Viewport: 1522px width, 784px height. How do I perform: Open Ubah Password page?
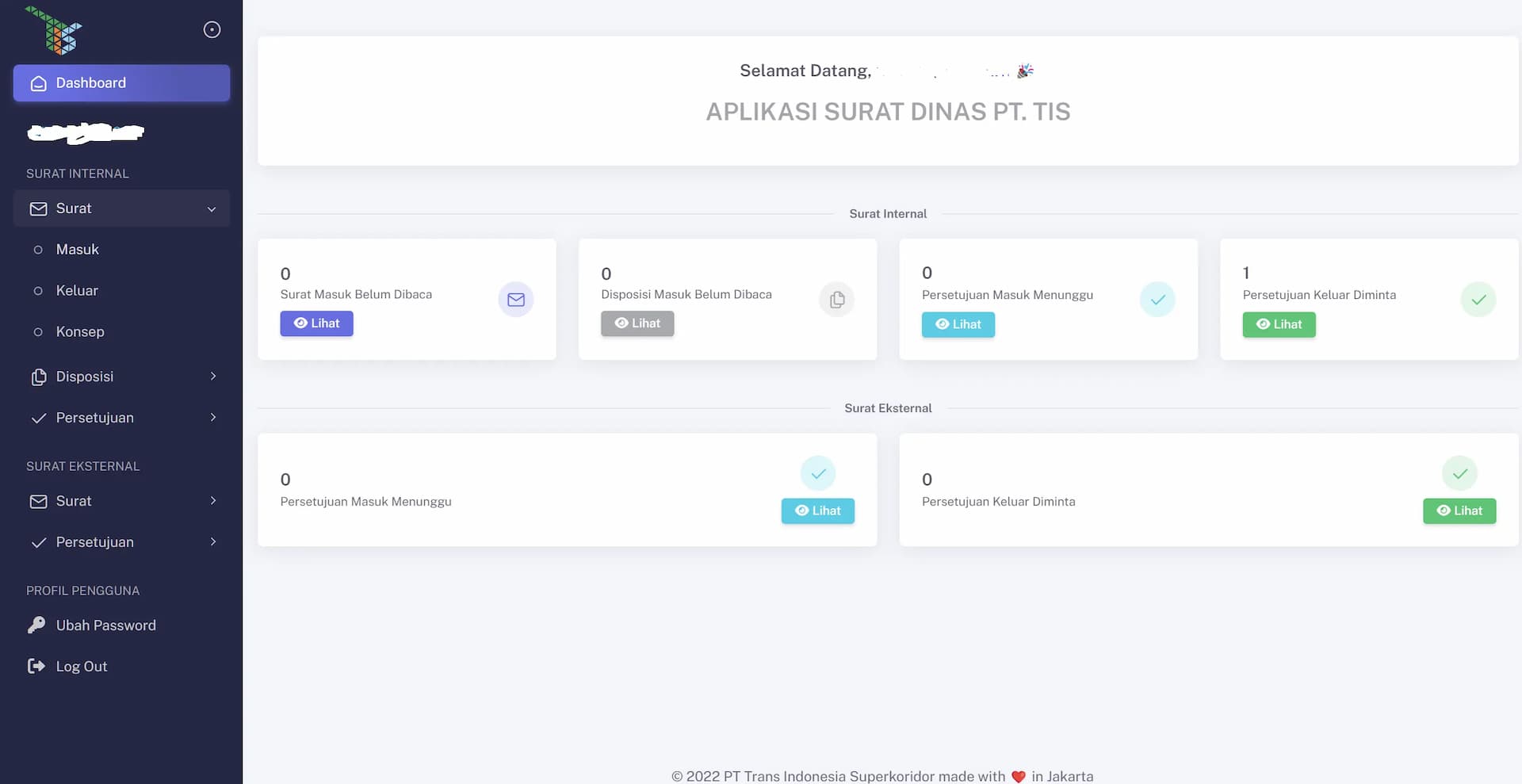click(121, 625)
